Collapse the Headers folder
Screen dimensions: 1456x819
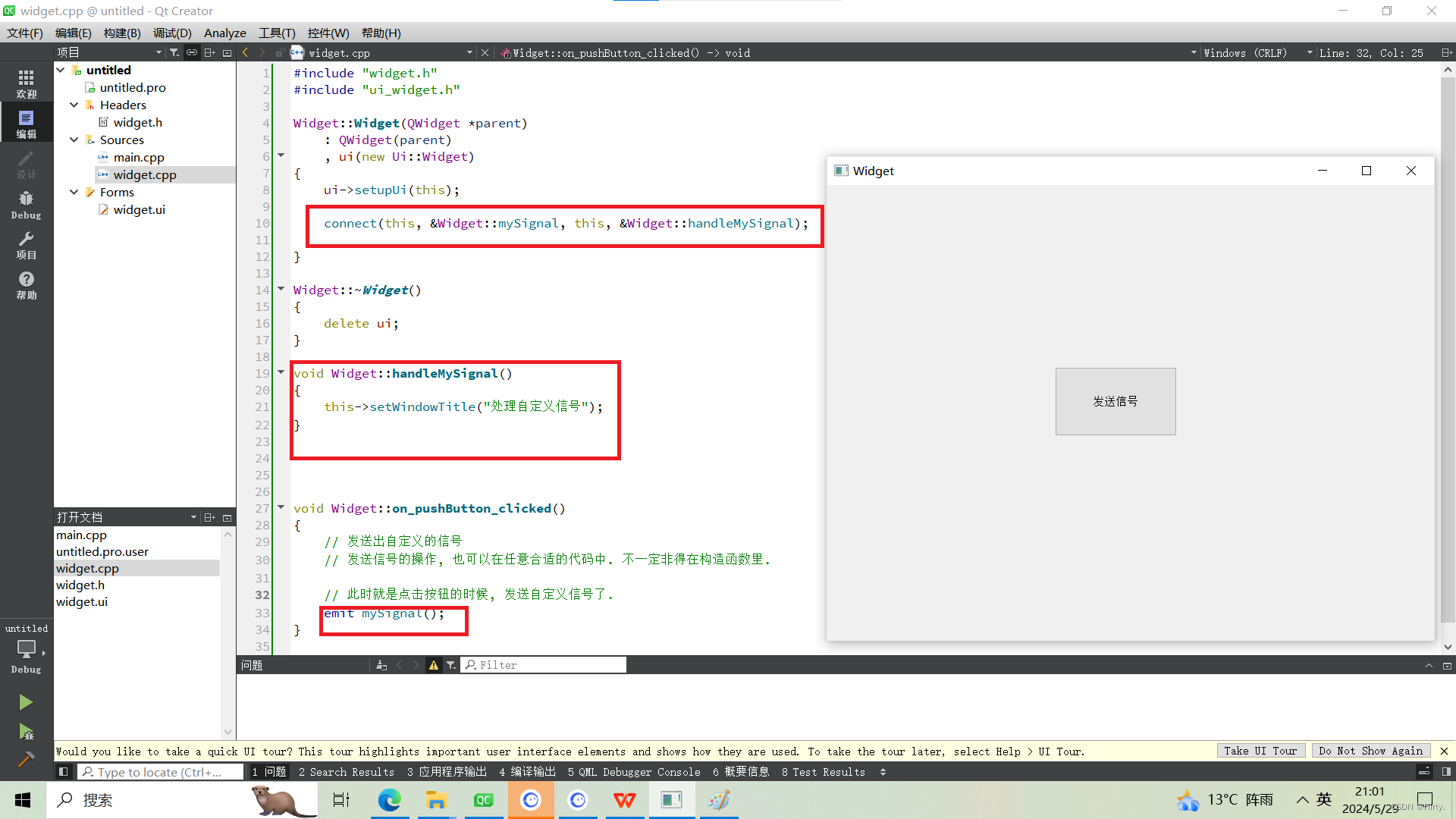coord(74,105)
